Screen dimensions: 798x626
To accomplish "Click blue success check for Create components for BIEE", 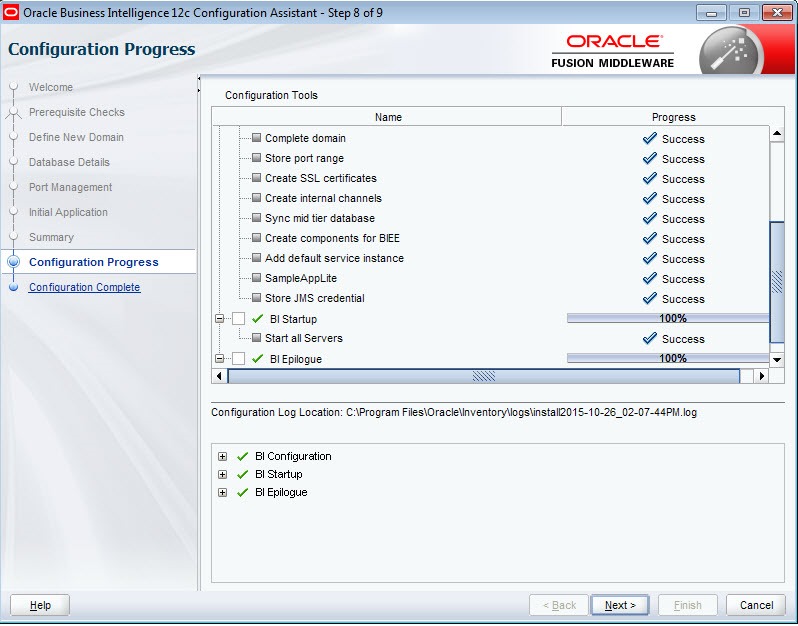I will tap(649, 238).
